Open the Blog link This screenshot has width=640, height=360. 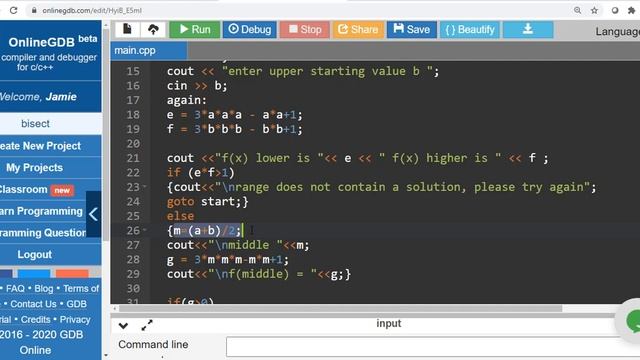(44, 289)
